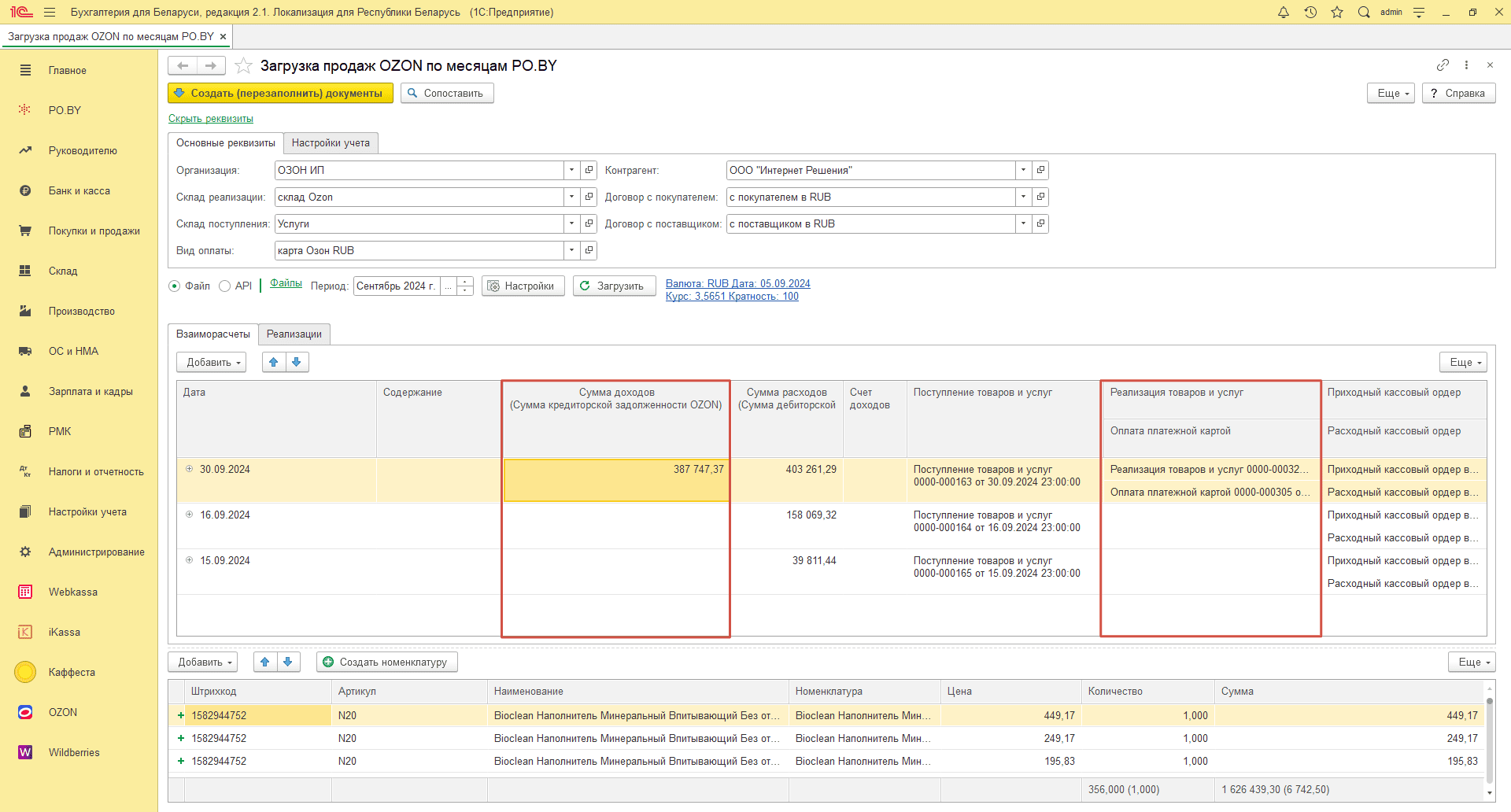1511x812 pixels.
Task: Open the PO.BY sidebar menu
Action: coord(65,110)
